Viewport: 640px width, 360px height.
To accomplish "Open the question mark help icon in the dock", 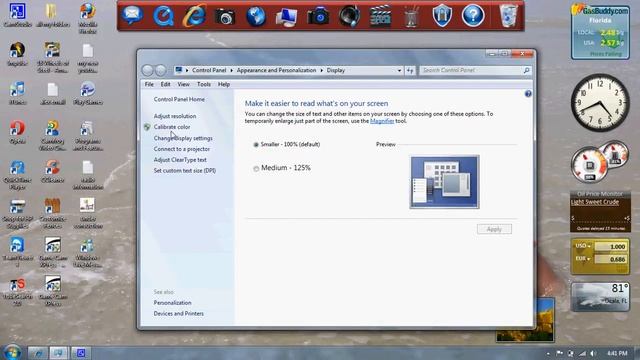I will point(473,16).
